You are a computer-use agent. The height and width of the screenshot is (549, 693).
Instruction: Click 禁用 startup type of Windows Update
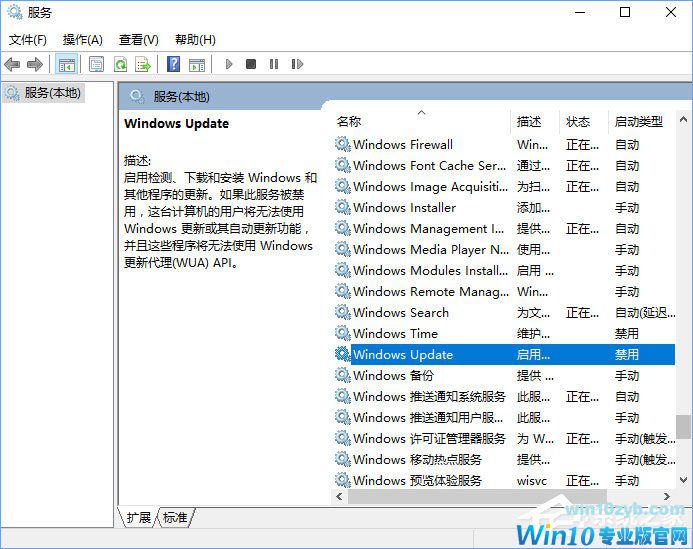click(x=627, y=354)
